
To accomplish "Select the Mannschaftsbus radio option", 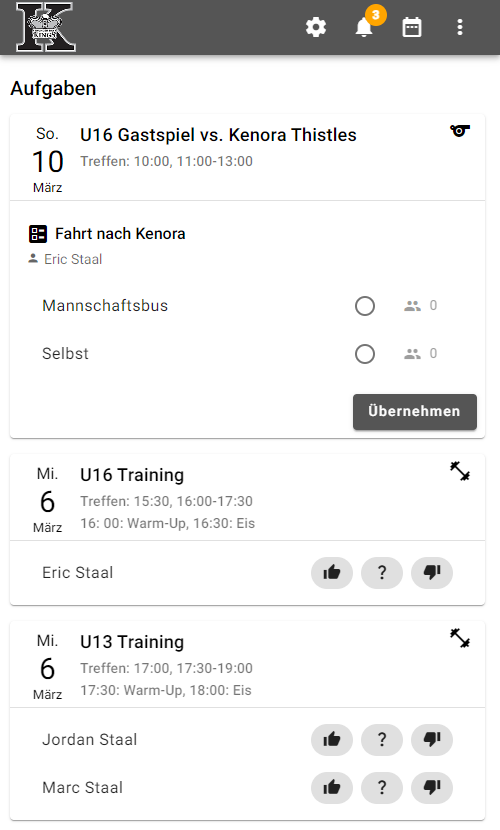I will [x=365, y=306].
